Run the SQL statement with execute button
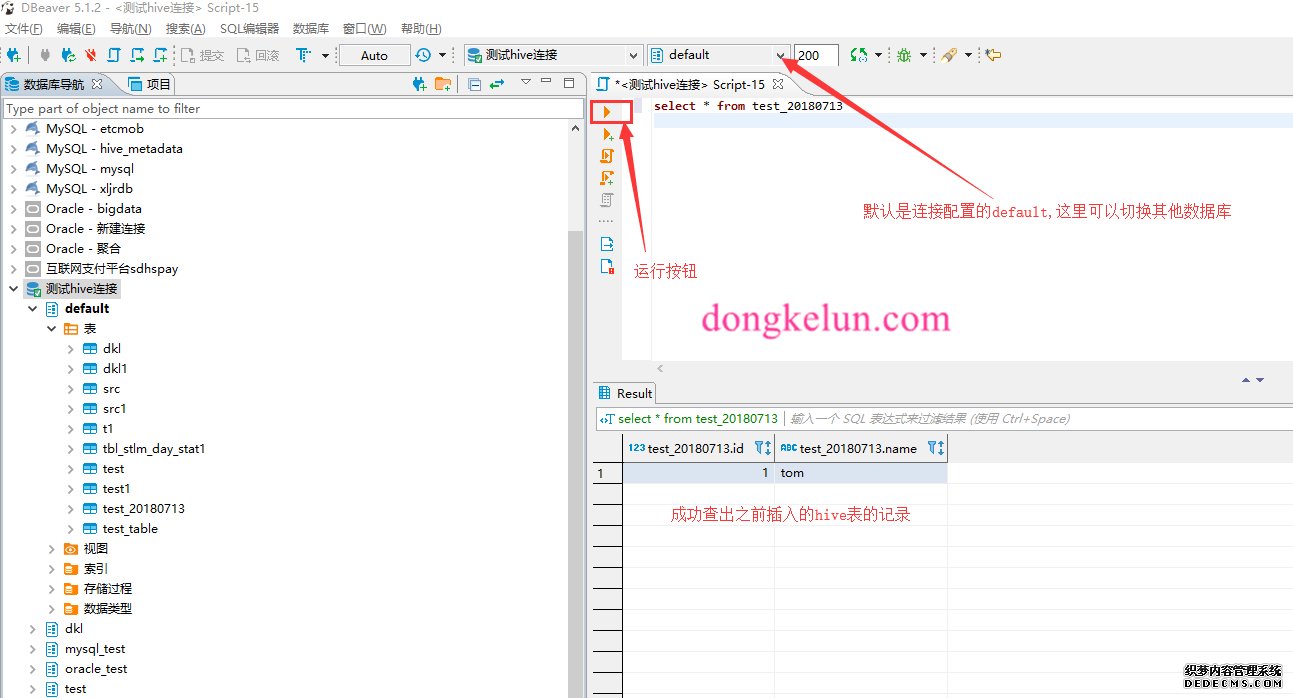 coord(606,111)
